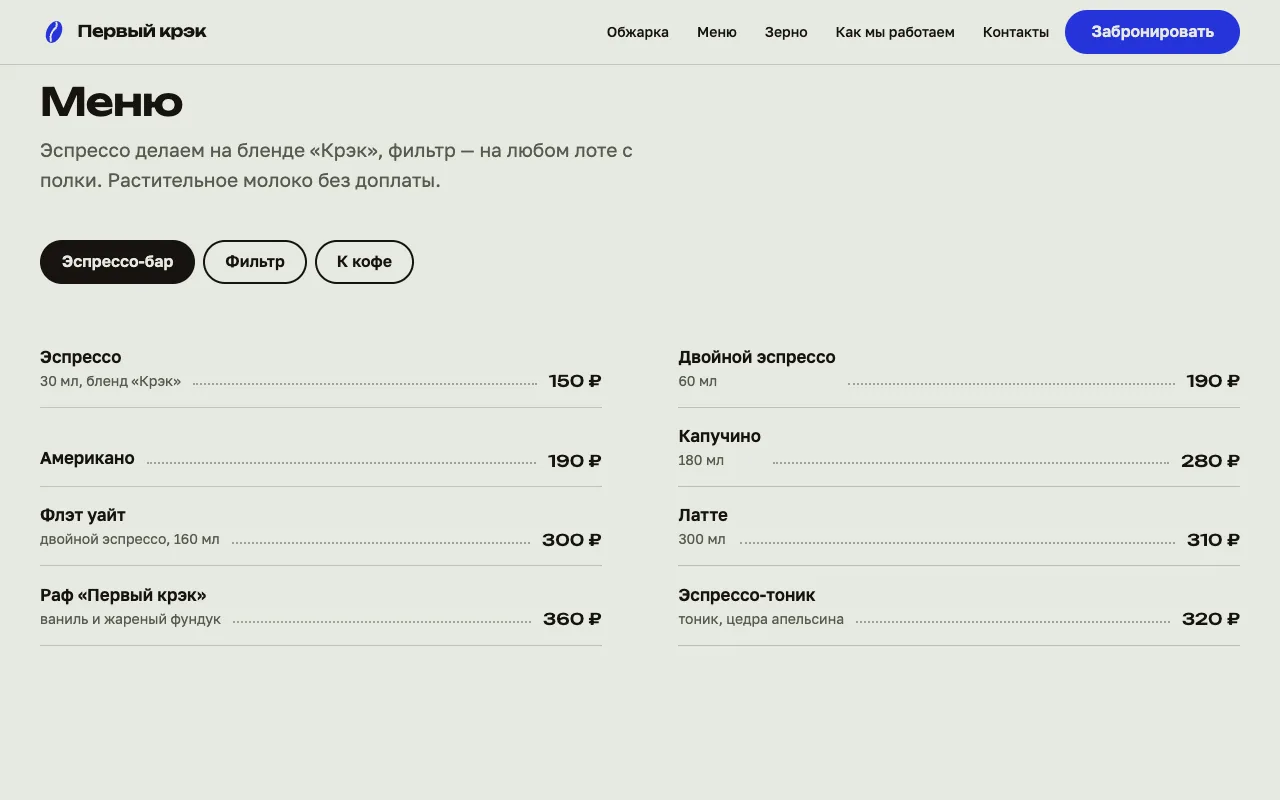Click the Забронировать button
Image resolution: width=1280 pixels, height=800 pixels.
[1152, 32]
